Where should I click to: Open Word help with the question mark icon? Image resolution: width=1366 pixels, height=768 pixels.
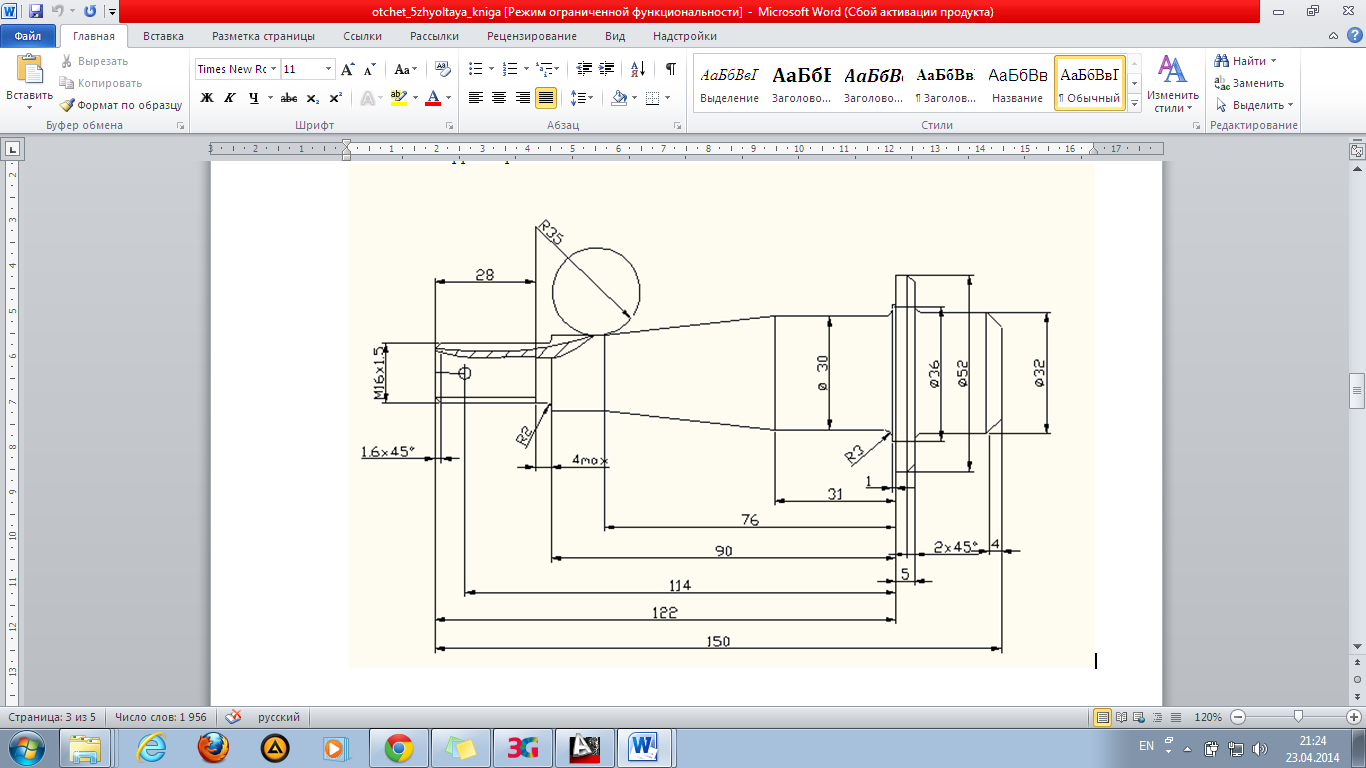[1353, 35]
